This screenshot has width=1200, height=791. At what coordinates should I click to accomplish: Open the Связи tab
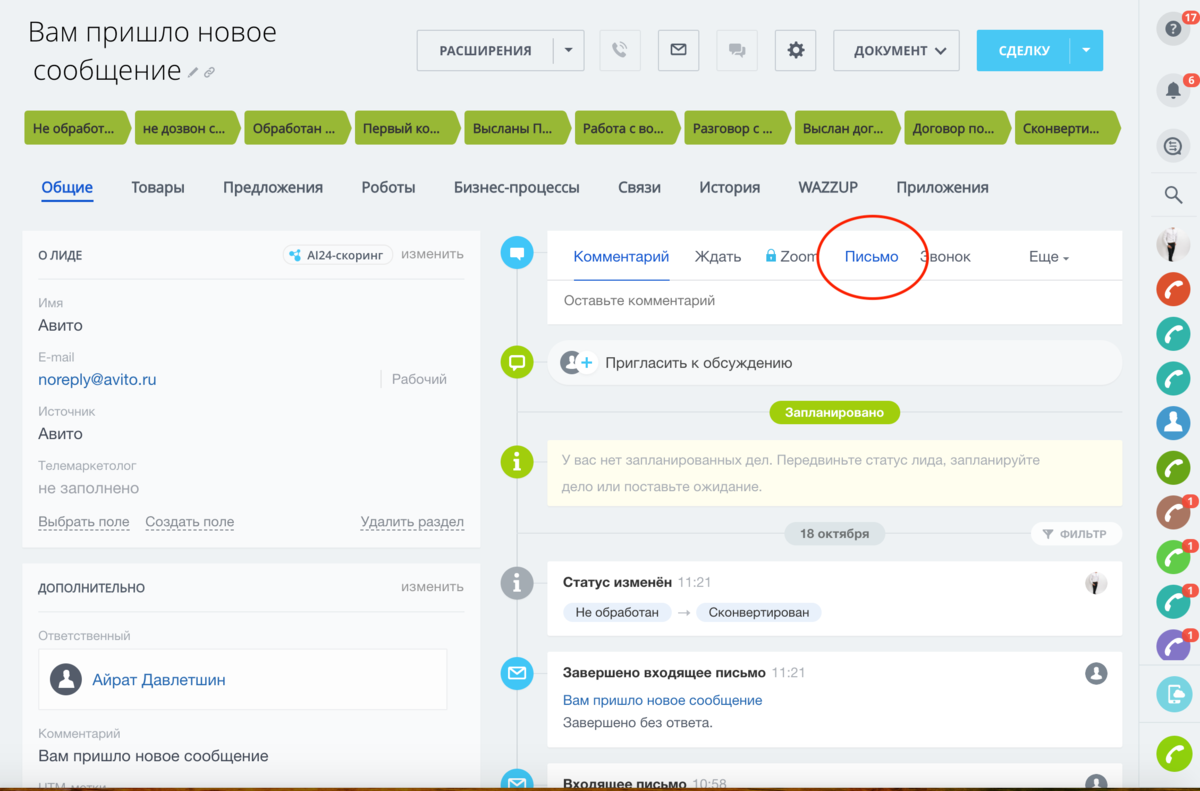[640, 187]
